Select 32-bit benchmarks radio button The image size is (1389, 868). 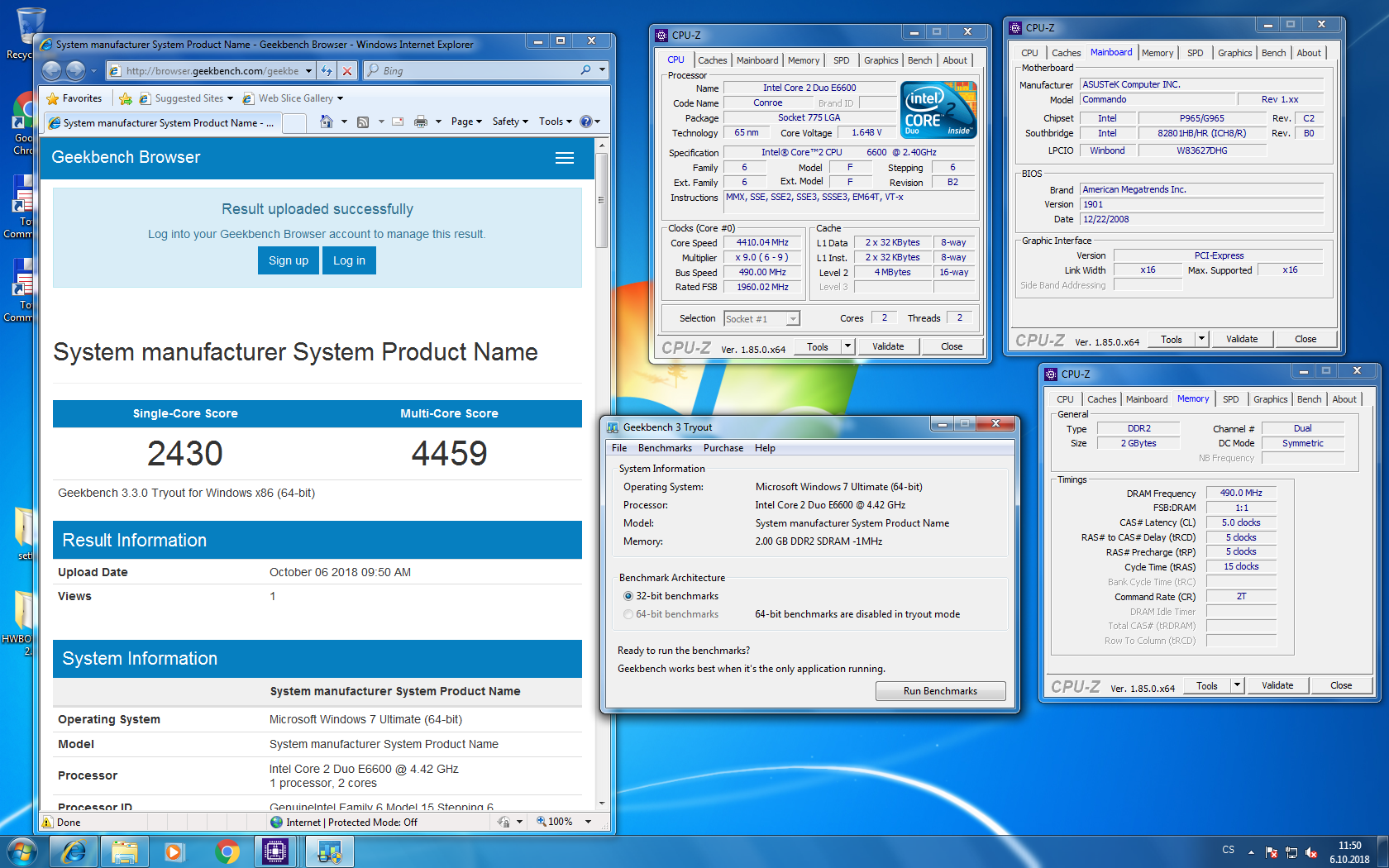pyautogui.click(x=628, y=596)
